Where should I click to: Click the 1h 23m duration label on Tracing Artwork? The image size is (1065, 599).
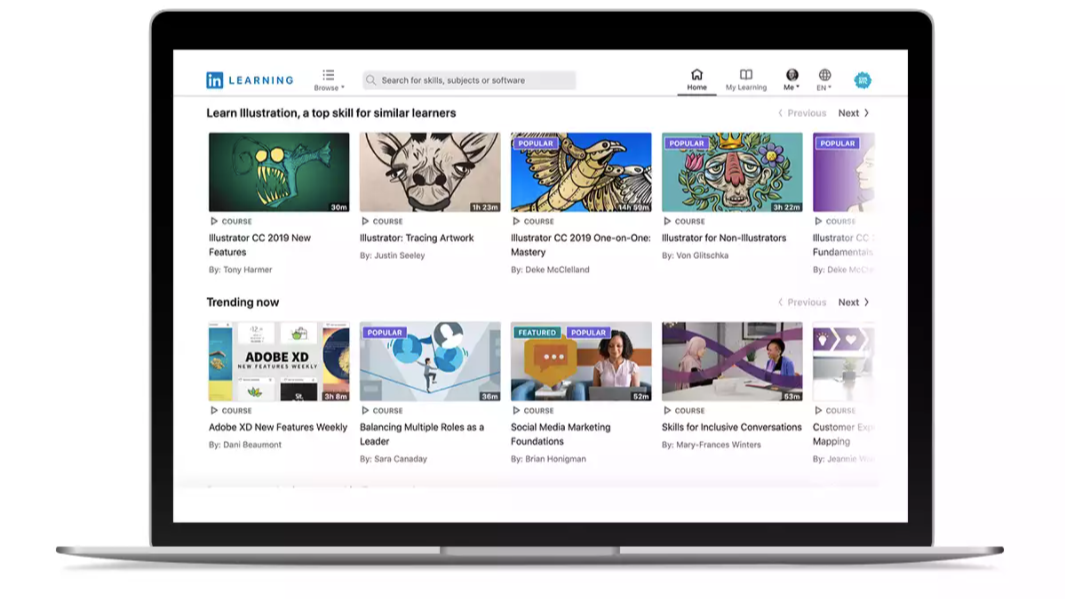pyautogui.click(x=485, y=207)
